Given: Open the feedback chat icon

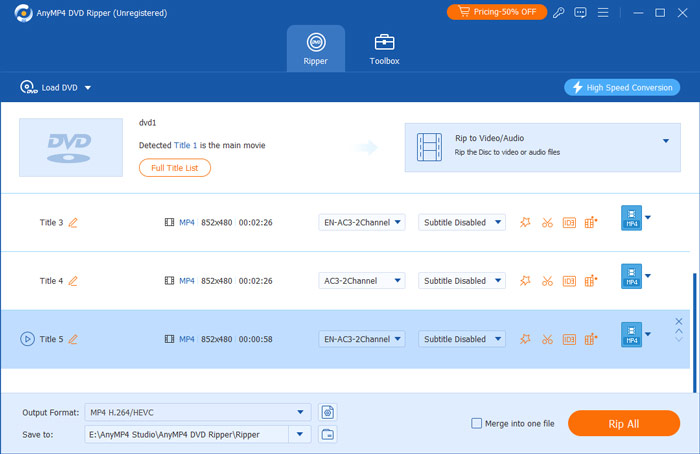Looking at the screenshot, I should 580,12.
